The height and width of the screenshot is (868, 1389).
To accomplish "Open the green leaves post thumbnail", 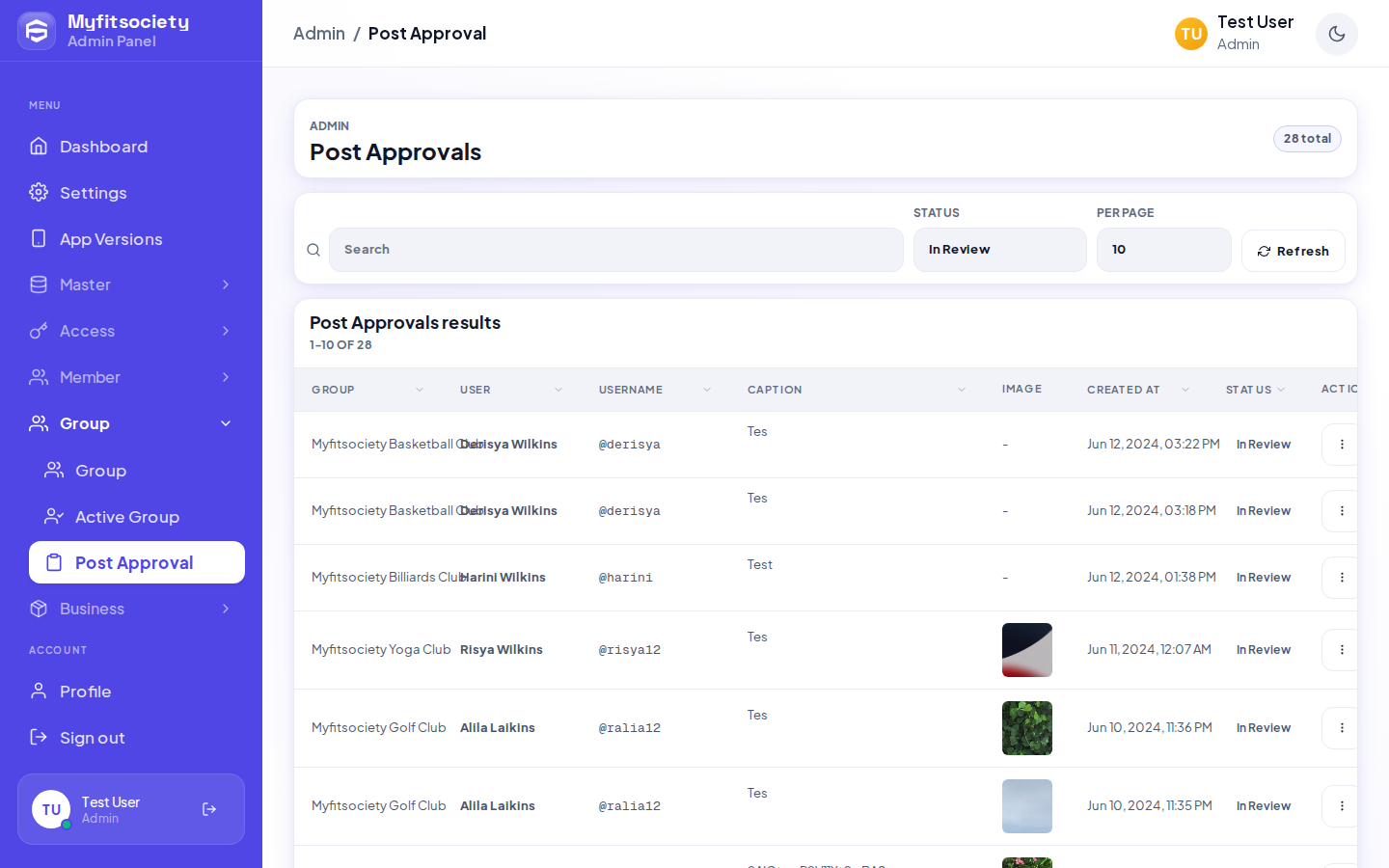I will click(x=1027, y=728).
